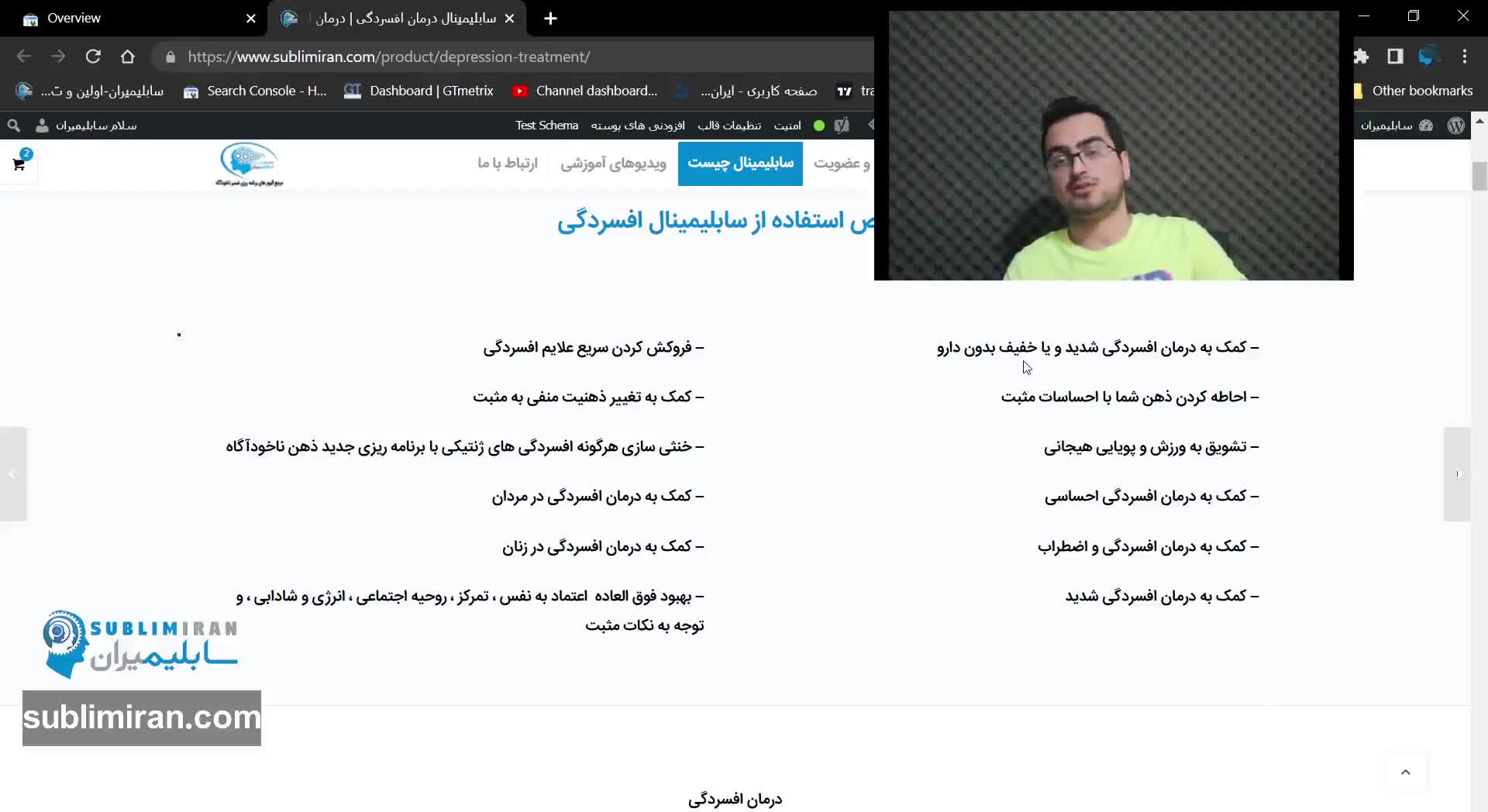Open the browser Extensions puzzle icon
This screenshot has height=812, width=1488.
pyautogui.click(x=1361, y=57)
